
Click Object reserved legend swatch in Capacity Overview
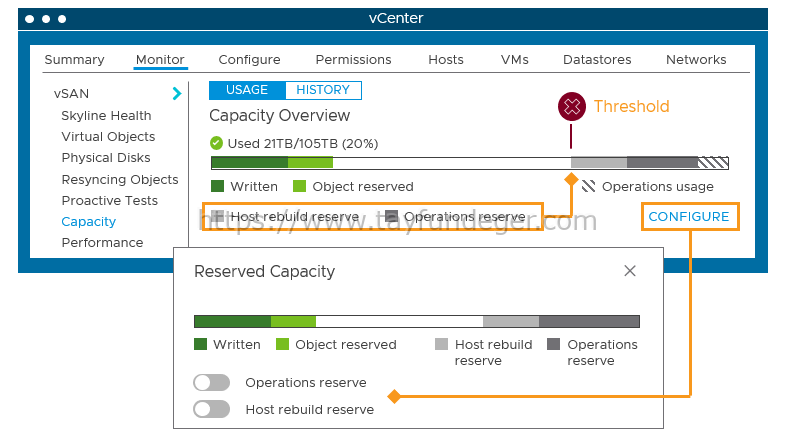[x=299, y=186]
